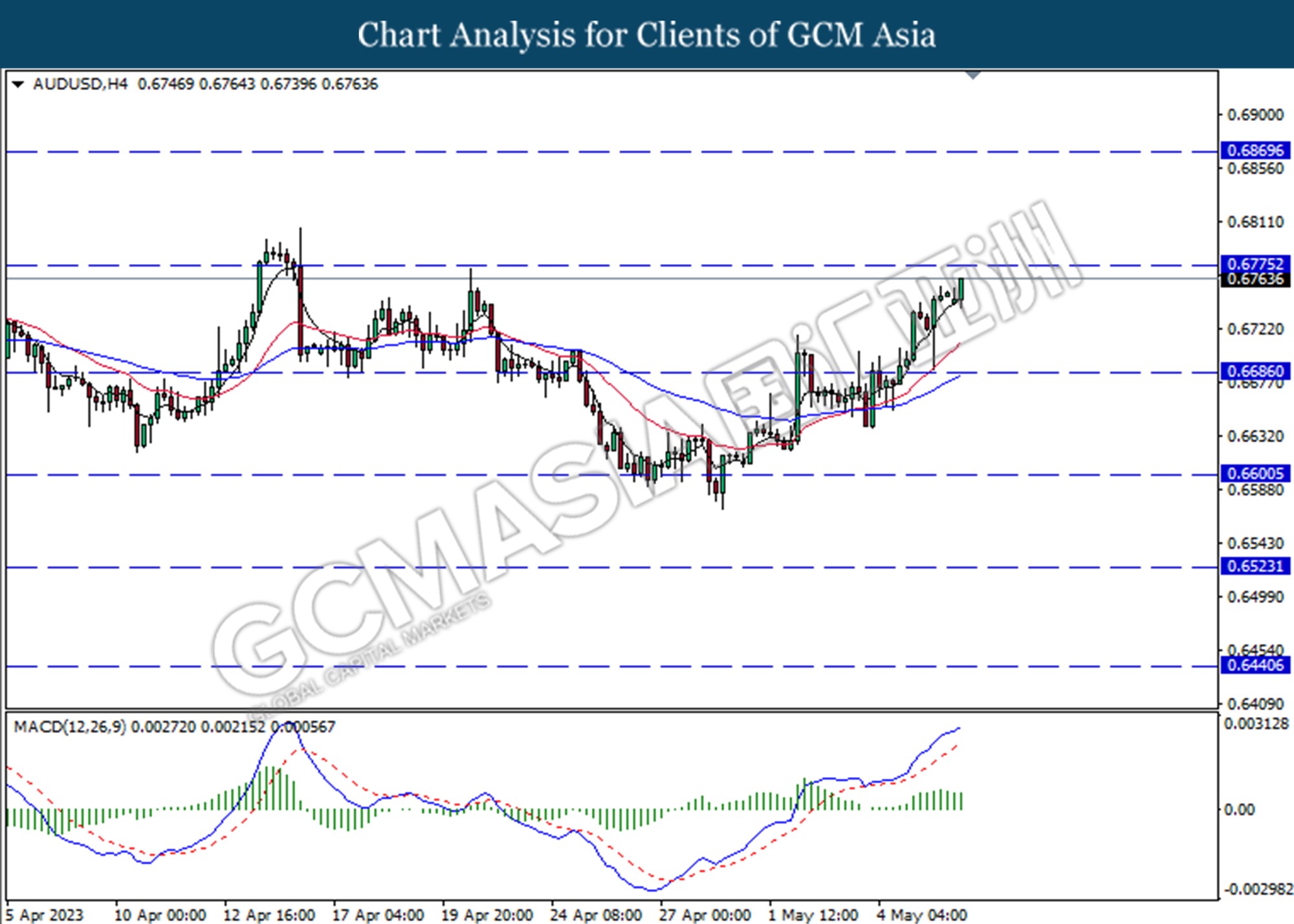The height and width of the screenshot is (924, 1294).
Task: Click the latest green candle near the current price
Action: coord(961,289)
